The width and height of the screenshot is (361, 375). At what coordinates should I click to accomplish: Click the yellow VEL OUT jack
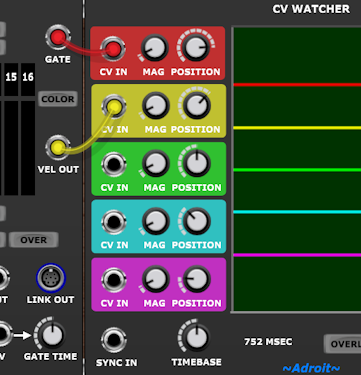(x=58, y=148)
